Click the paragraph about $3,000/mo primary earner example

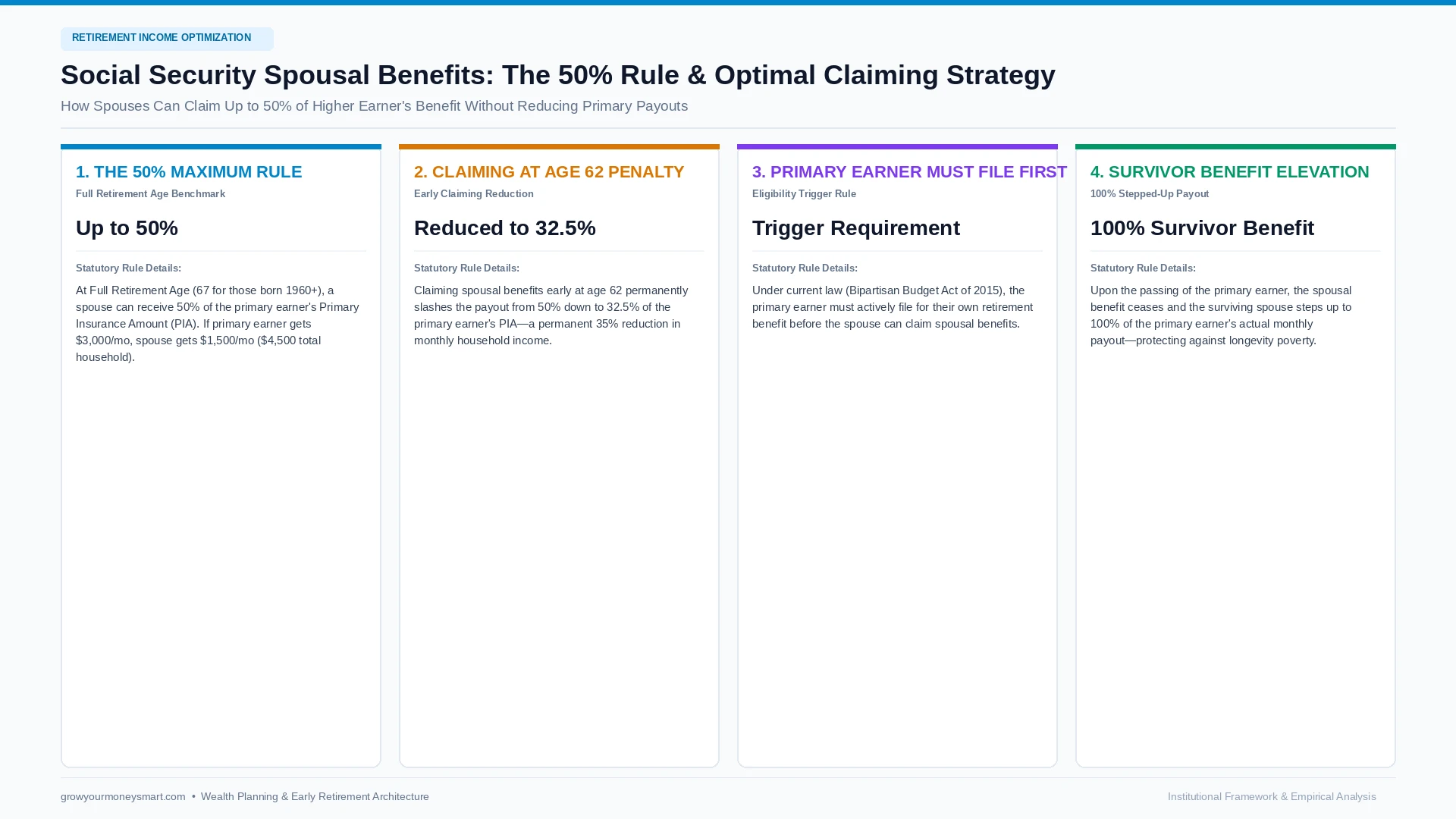tap(218, 324)
